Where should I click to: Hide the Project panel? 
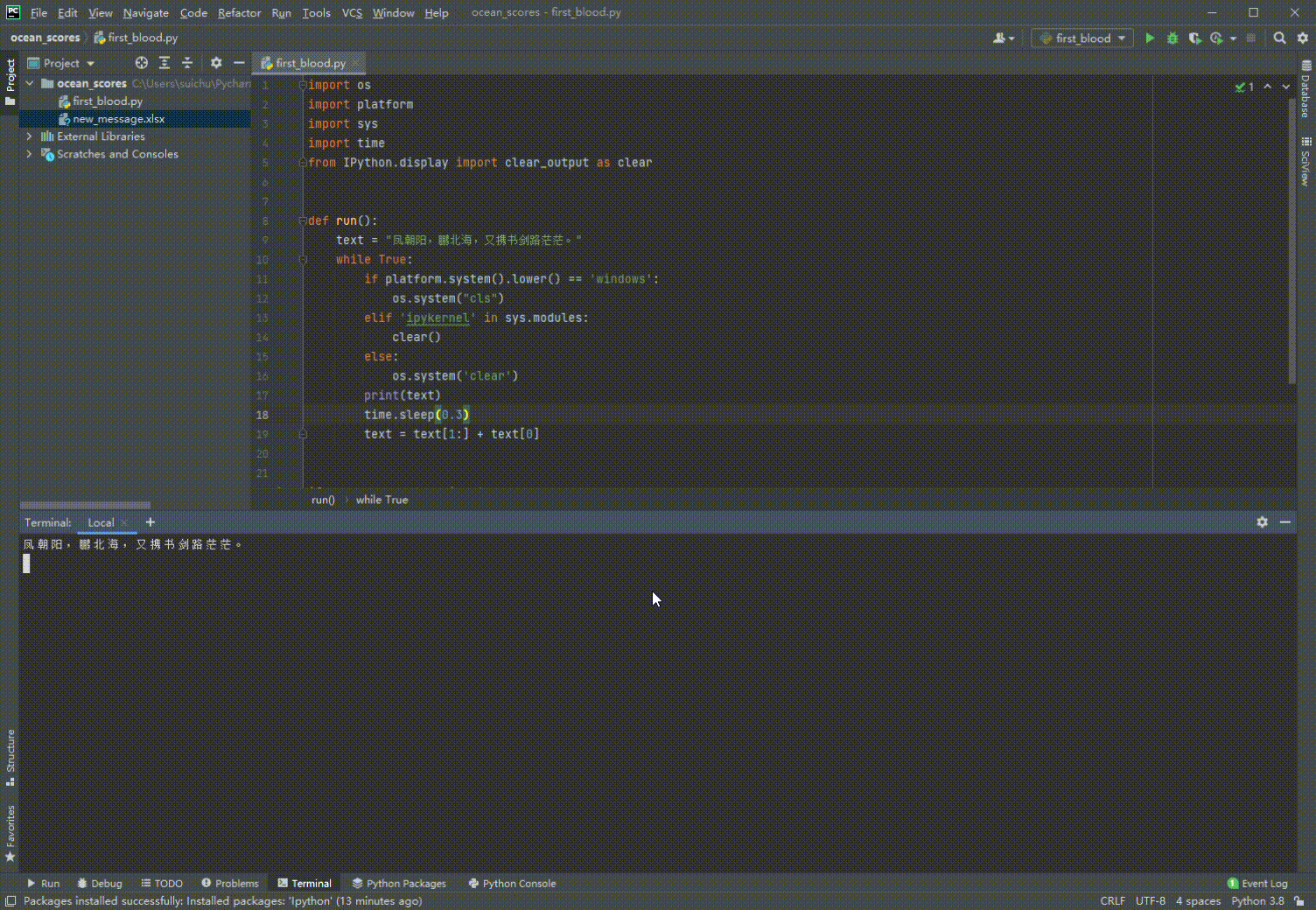click(x=239, y=63)
